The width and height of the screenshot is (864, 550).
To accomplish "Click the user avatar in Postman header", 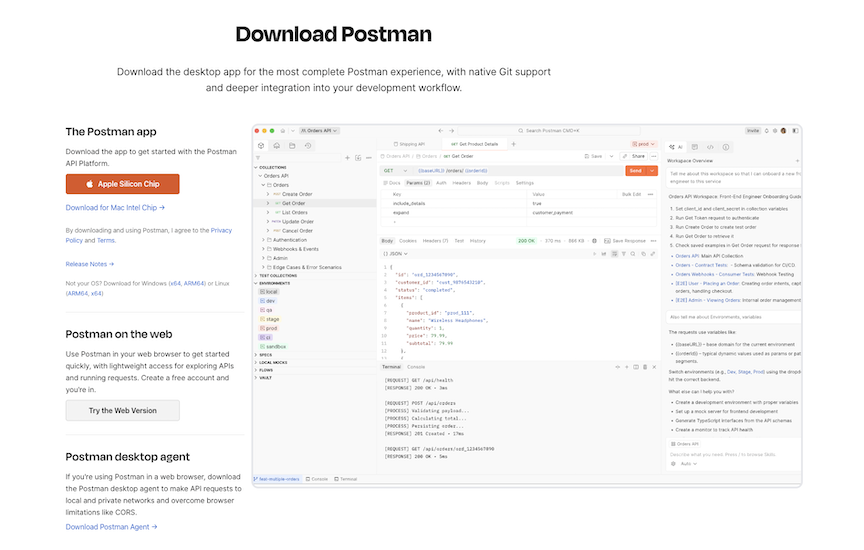I will (x=784, y=131).
